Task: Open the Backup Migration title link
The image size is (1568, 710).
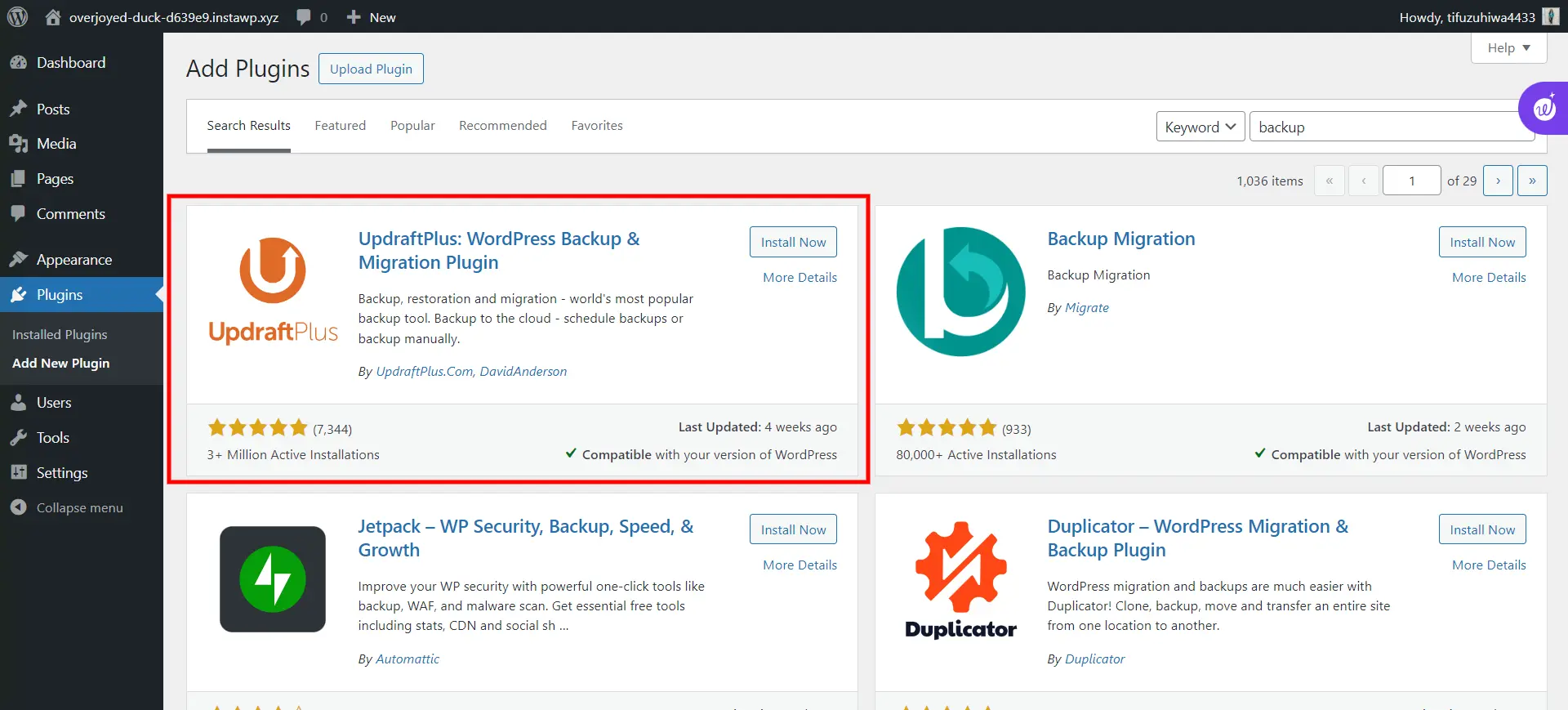Action: (x=1121, y=239)
